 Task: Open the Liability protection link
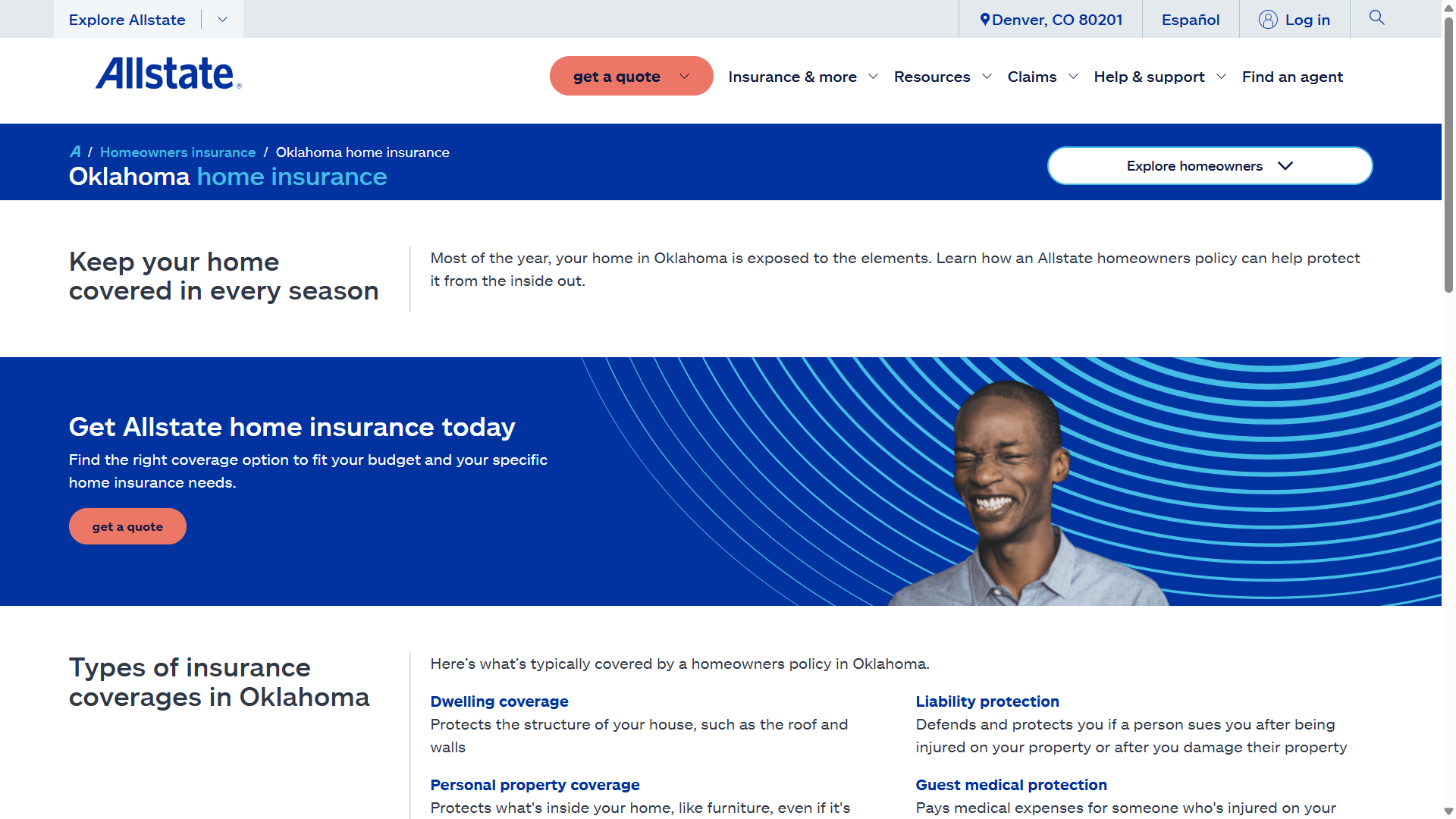click(987, 701)
